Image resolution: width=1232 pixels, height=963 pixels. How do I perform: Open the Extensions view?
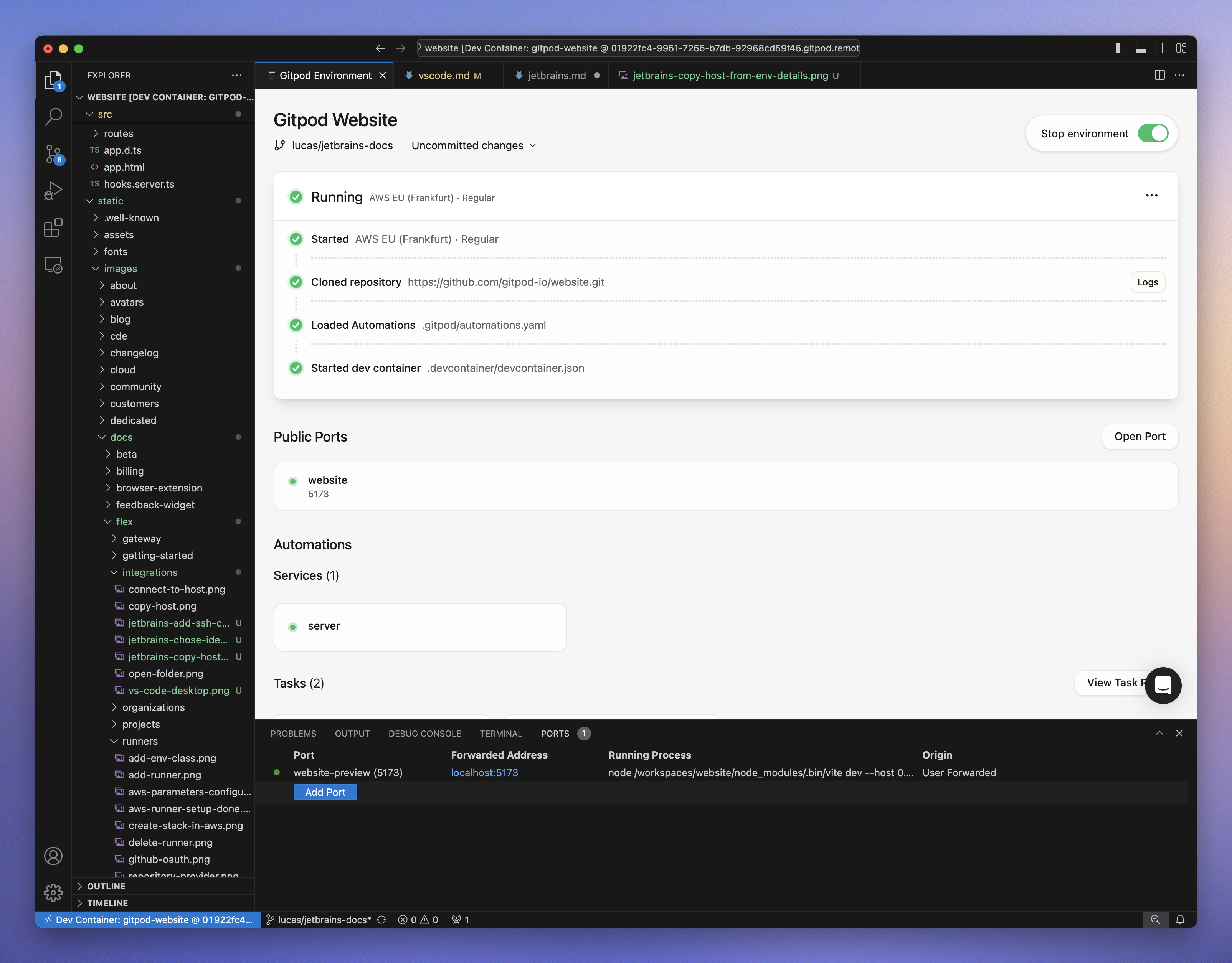53,228
